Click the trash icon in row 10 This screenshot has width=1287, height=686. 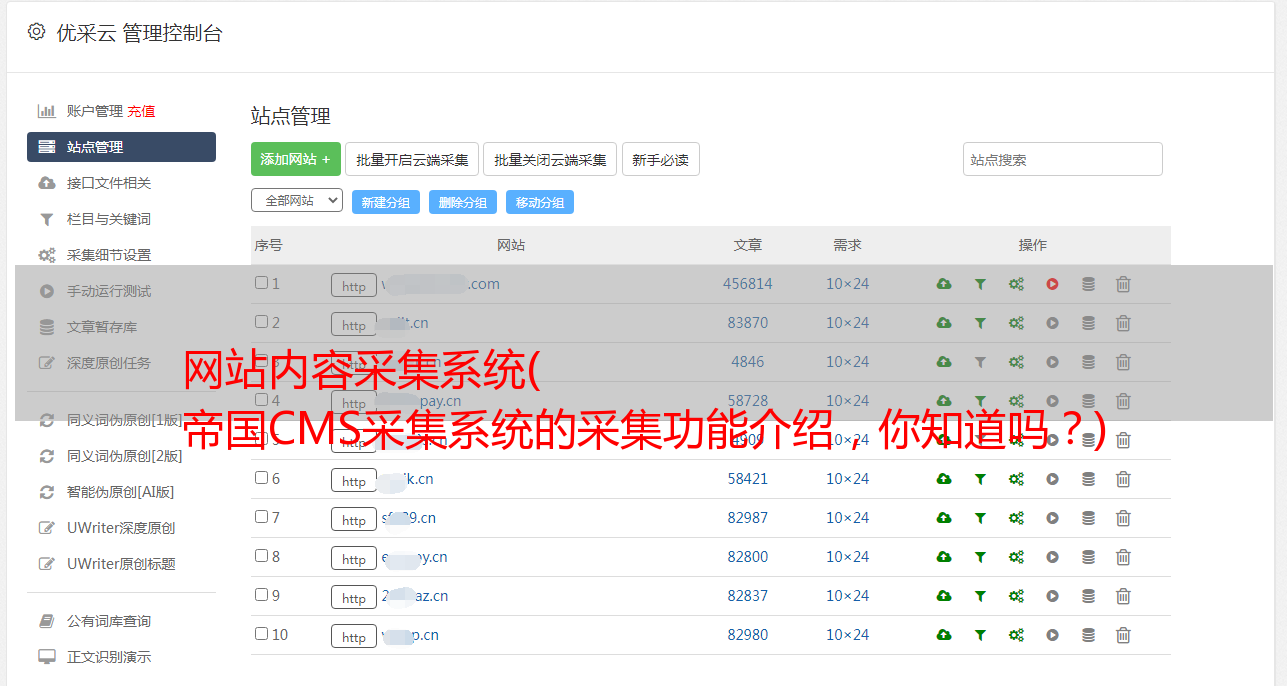pos(1123,635)
